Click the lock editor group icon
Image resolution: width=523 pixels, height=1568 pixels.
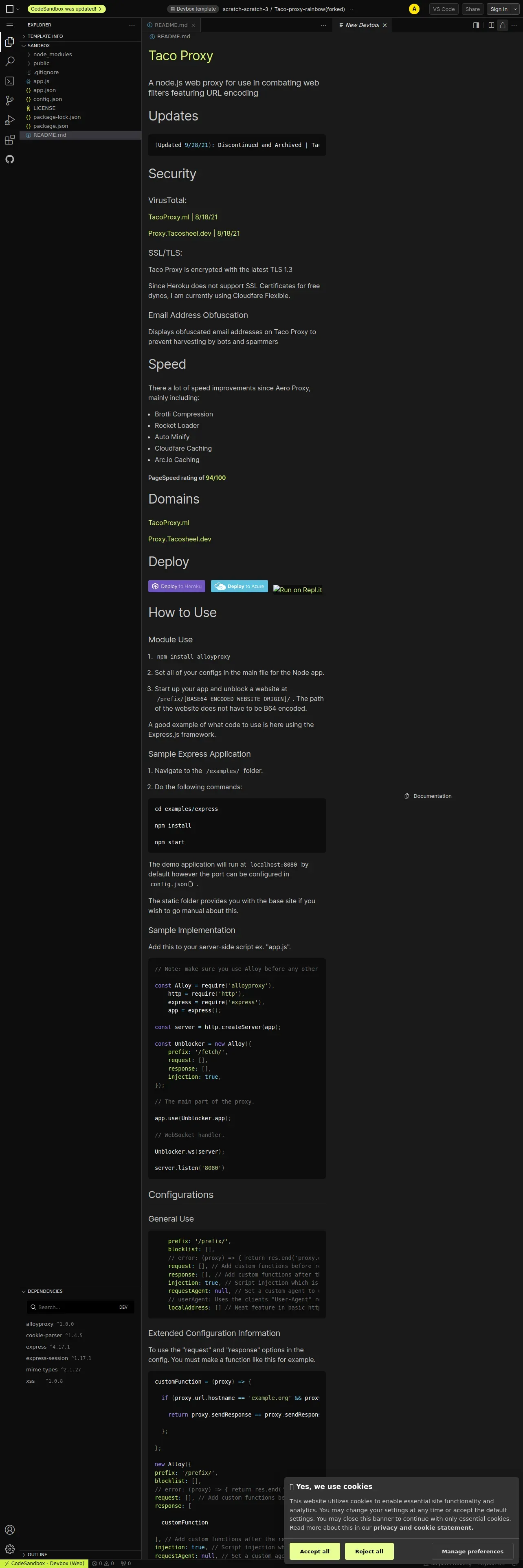tap(502, 25)
